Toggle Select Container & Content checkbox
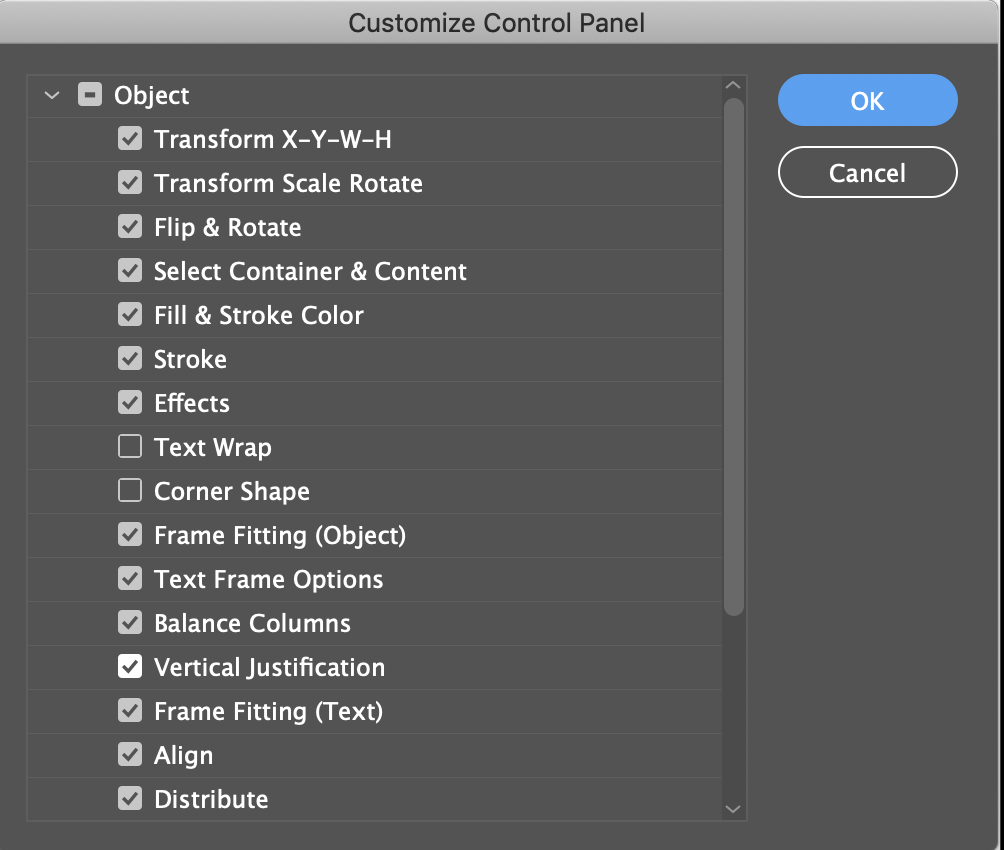The image size is (1004, 850). pyautogui.click(x=130, y=271)
